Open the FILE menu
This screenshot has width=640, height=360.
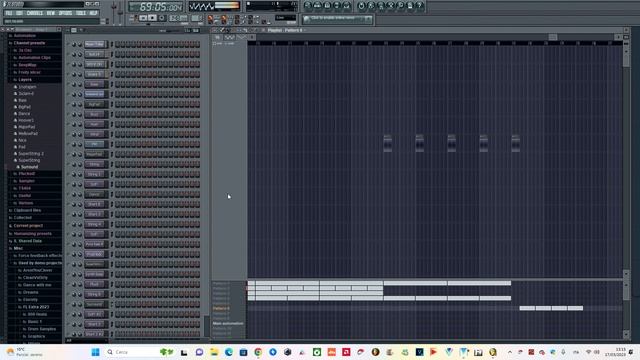click(x=9, y=13)
